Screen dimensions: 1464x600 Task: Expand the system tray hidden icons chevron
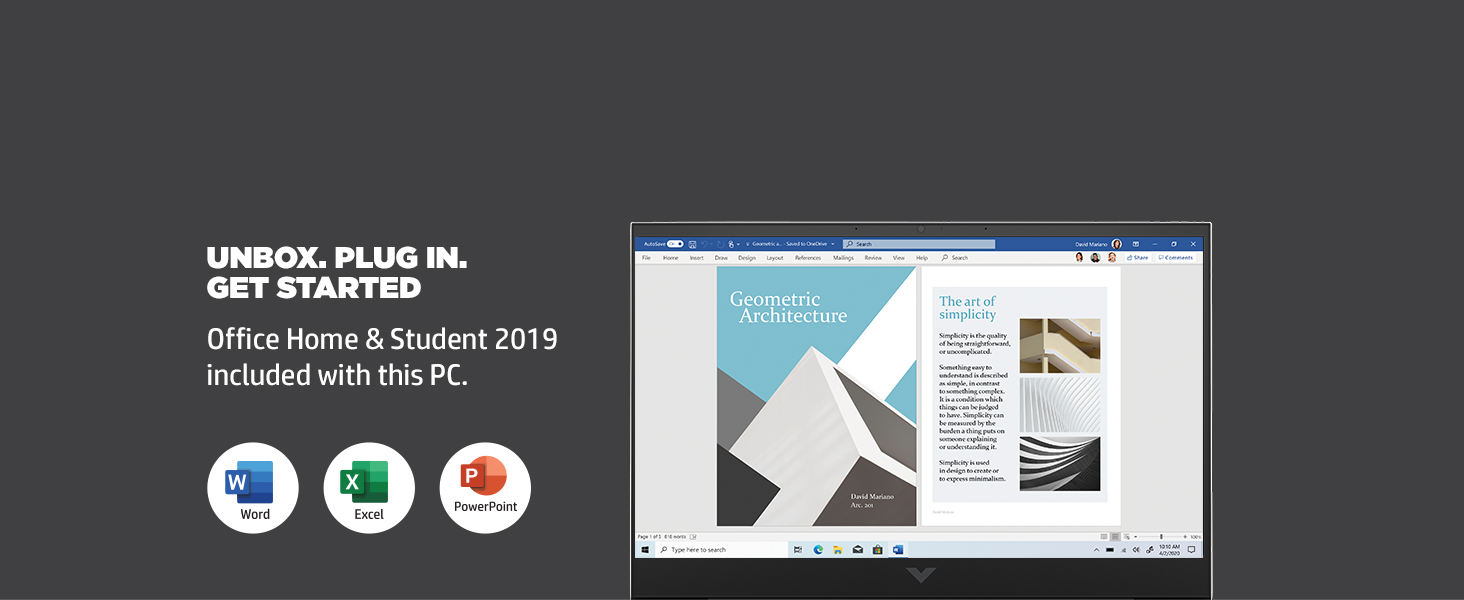click(x=1097, y=550)
